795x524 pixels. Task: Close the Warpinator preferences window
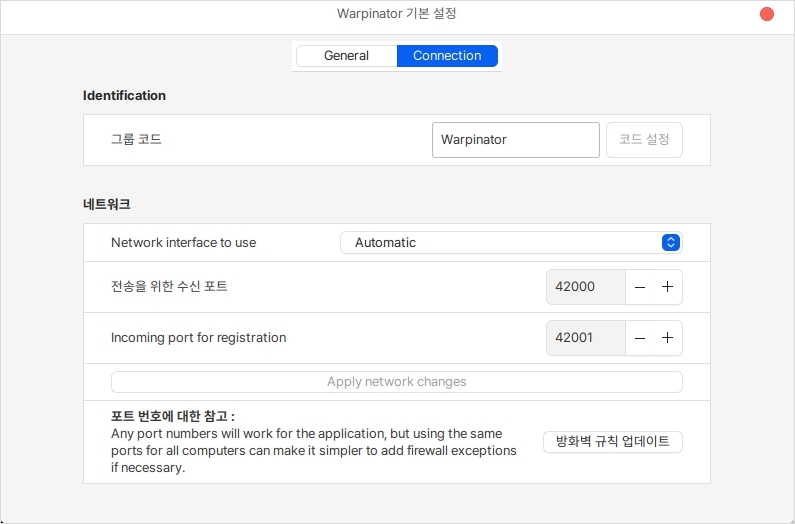tap(767, 15)
